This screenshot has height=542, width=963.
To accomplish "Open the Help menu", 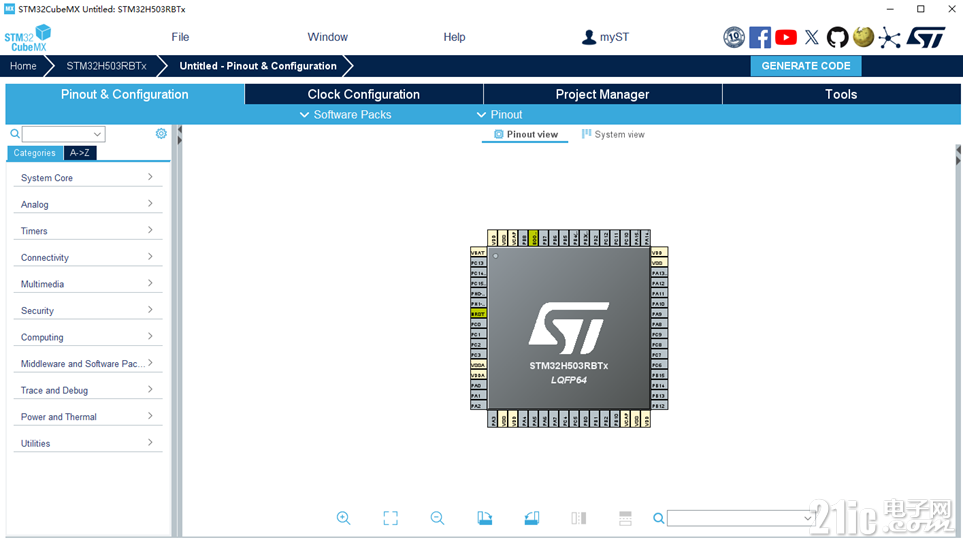I will [454, 37].
